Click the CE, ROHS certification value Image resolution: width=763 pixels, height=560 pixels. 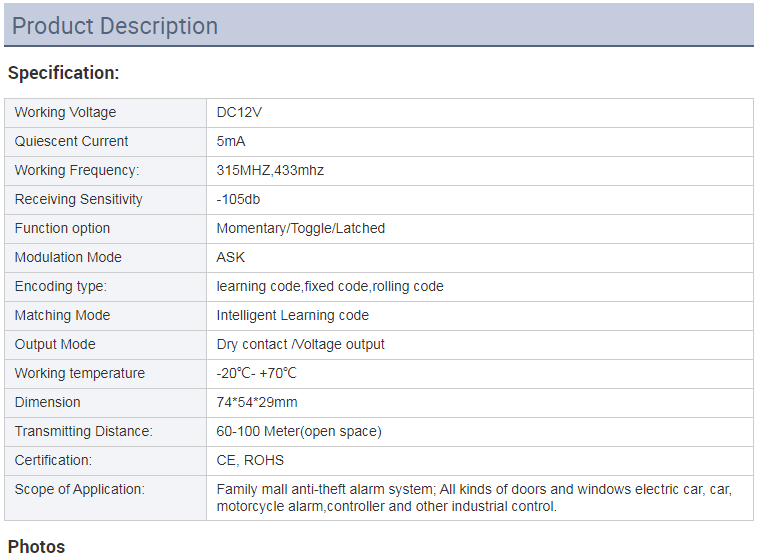[250, 460]
